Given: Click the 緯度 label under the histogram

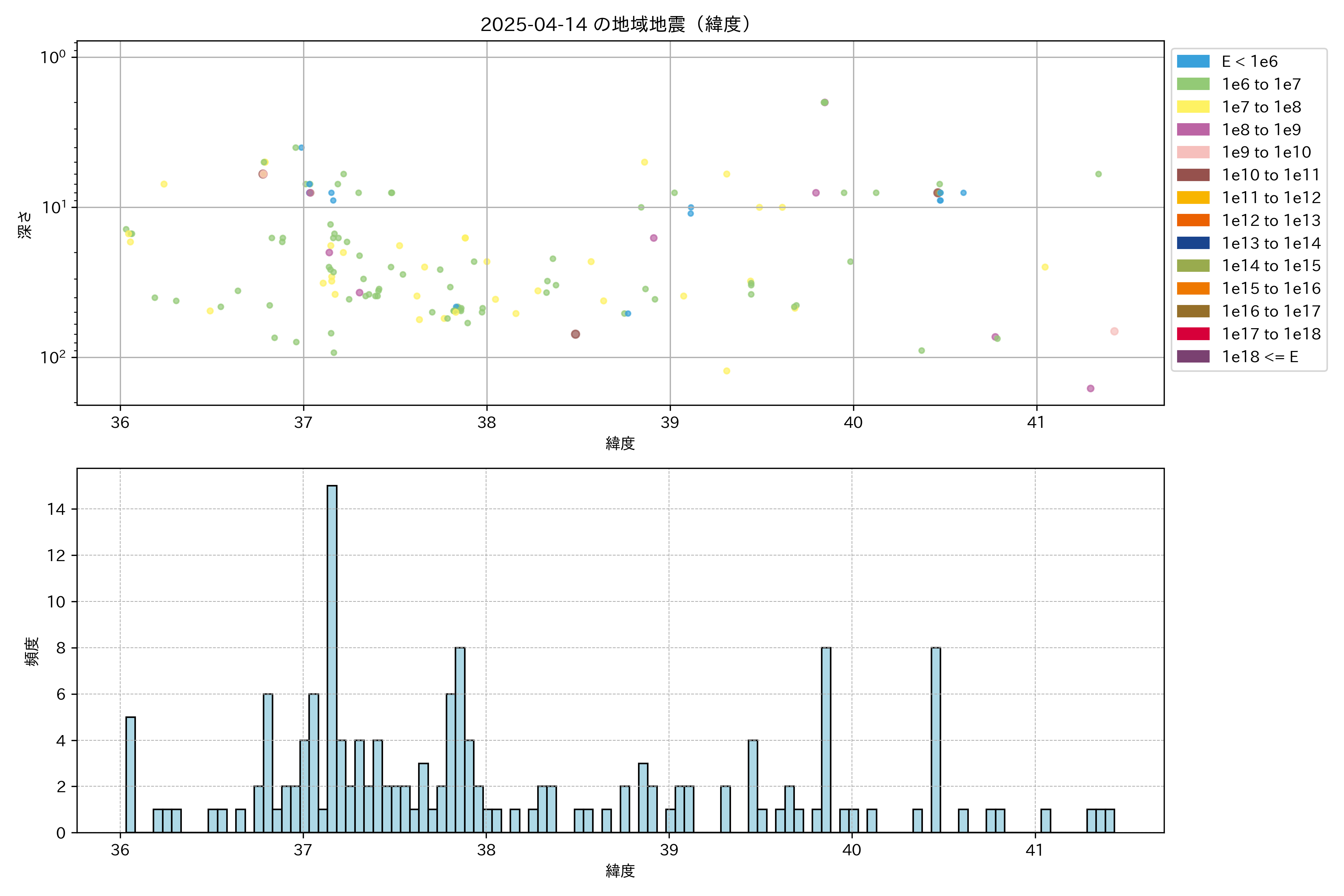Looking at the screenshot, I should (620, 871).
